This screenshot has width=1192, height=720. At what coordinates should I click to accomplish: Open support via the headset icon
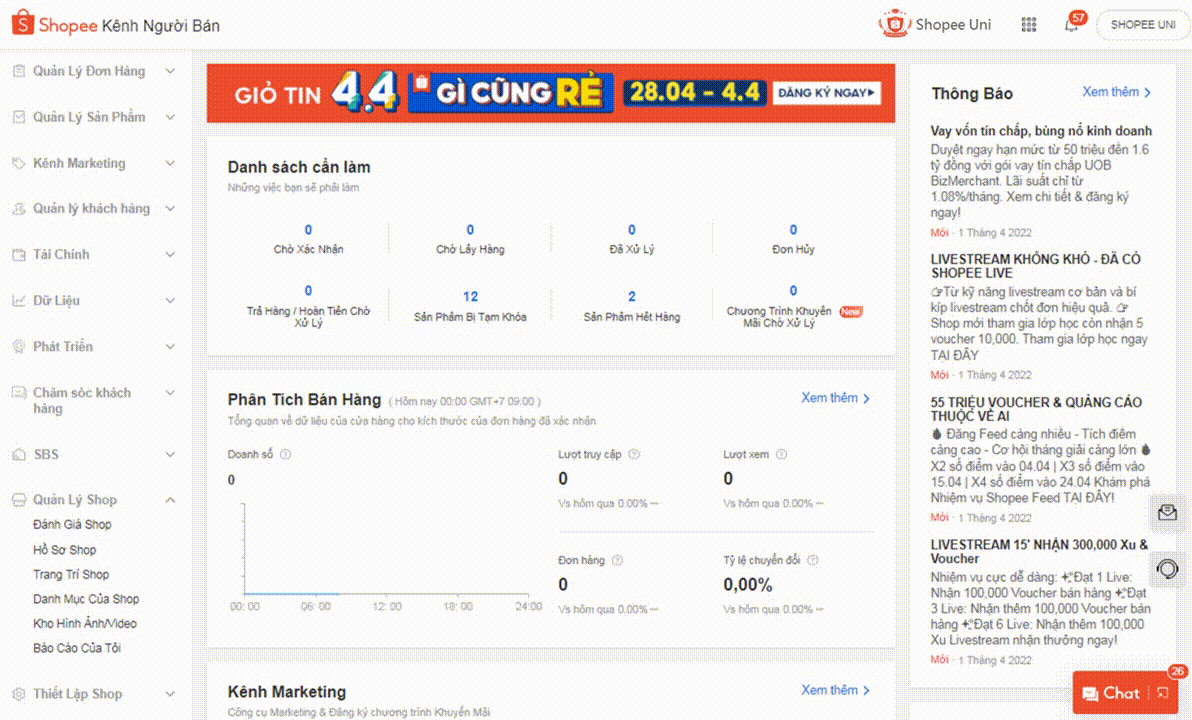tap(1166, 568)
